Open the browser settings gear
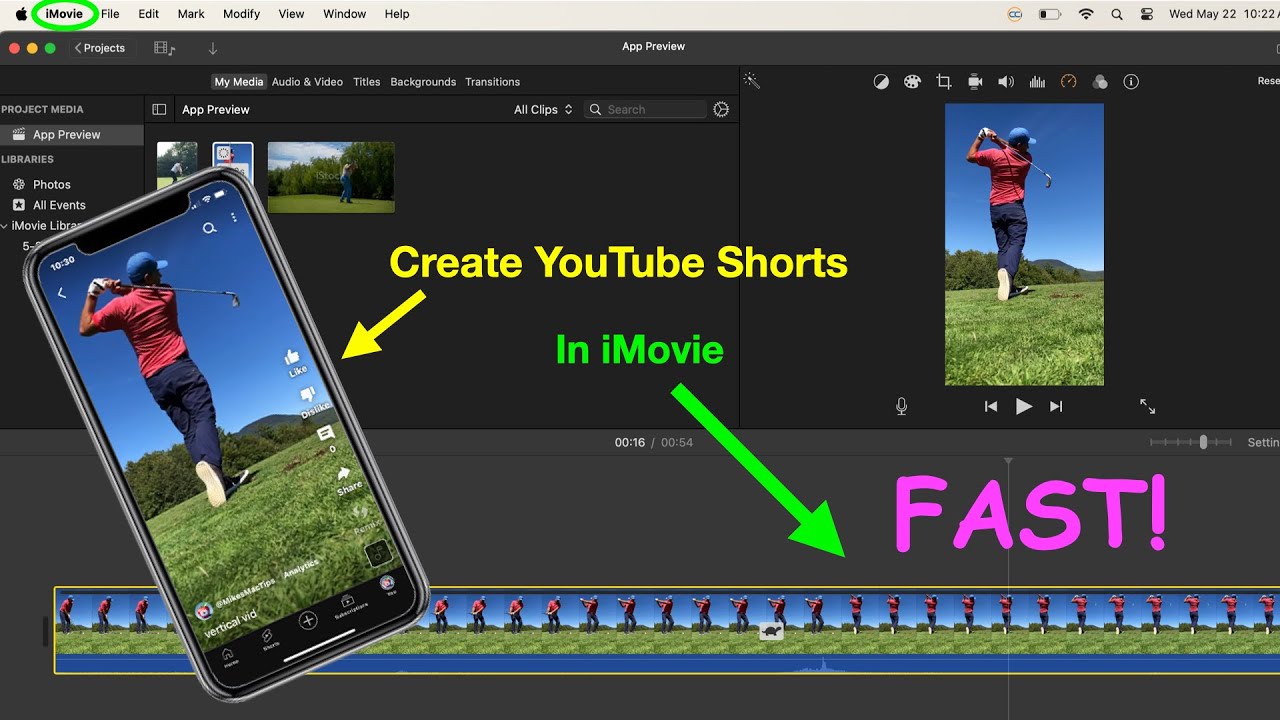 [721, 109]
